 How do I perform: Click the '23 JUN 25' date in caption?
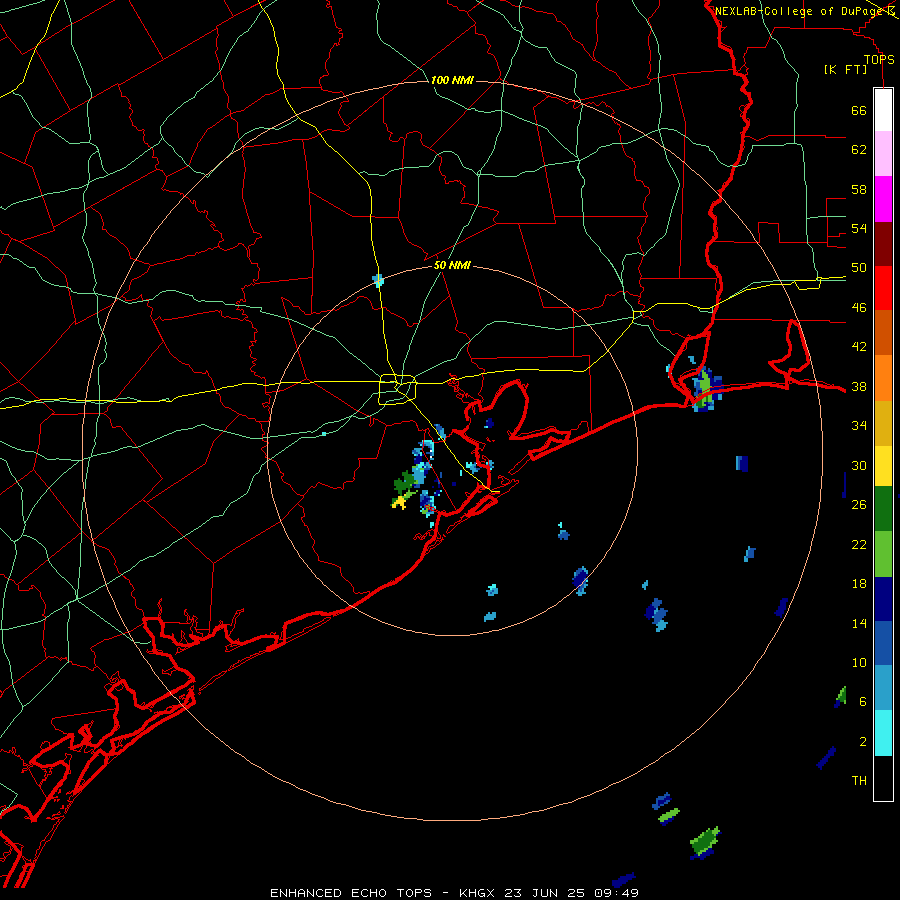544,893
